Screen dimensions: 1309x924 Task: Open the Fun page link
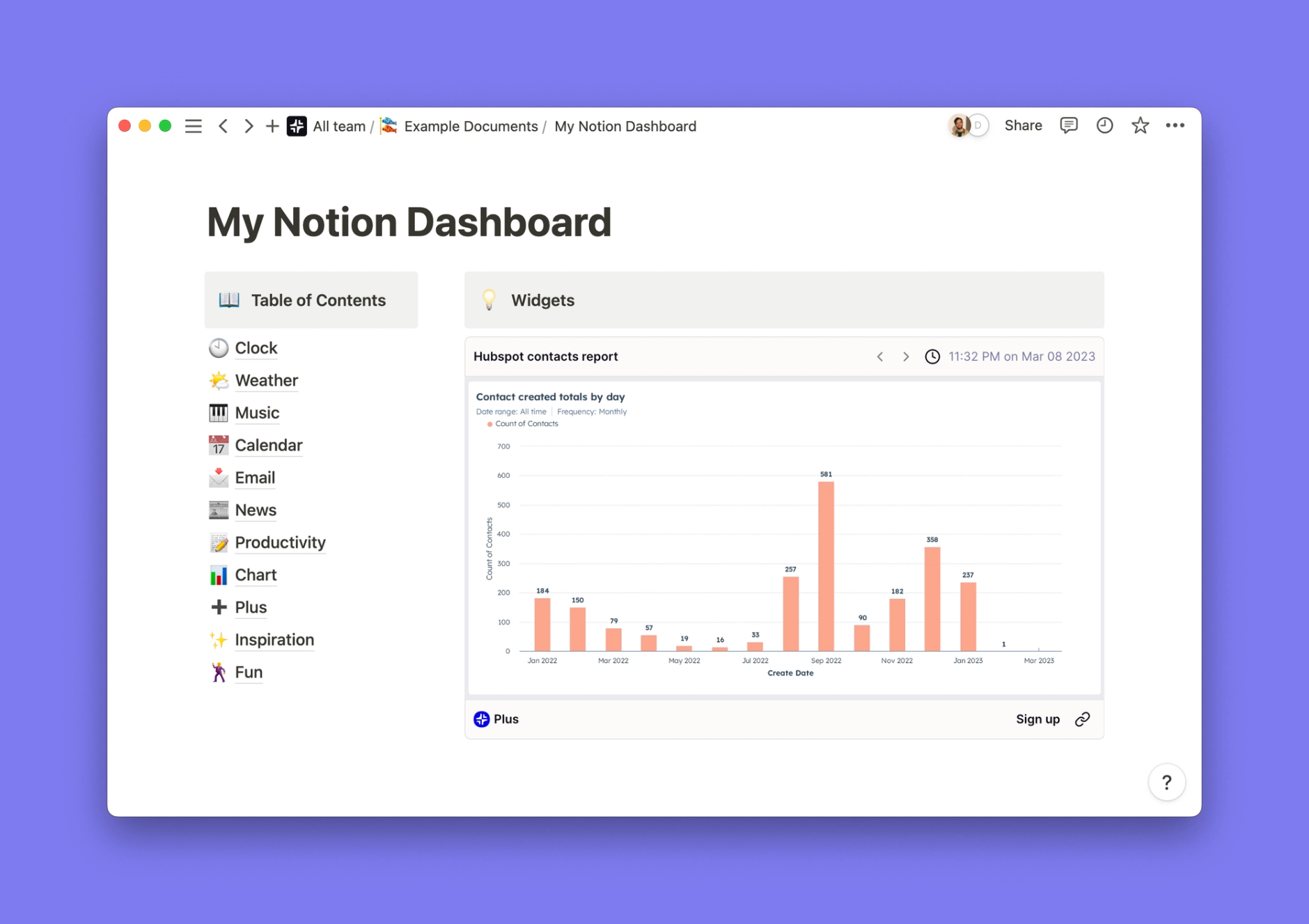click(x=249, y=672)
